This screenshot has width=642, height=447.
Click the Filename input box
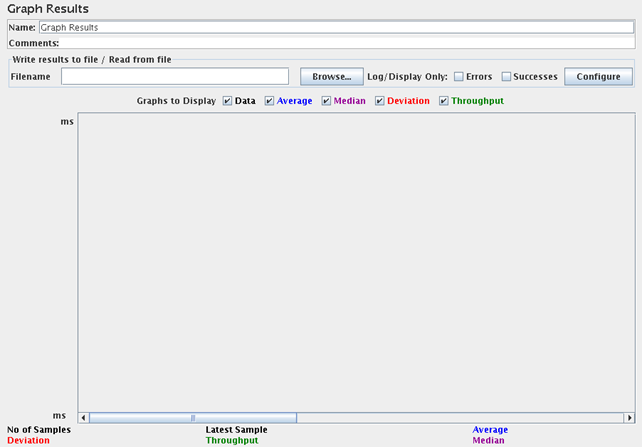(x=175, y=76)
